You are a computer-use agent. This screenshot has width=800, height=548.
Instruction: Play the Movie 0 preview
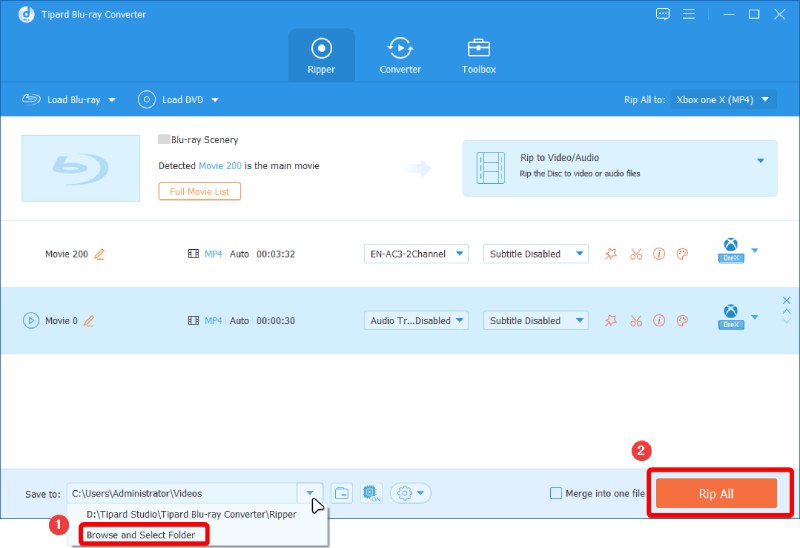31,320
